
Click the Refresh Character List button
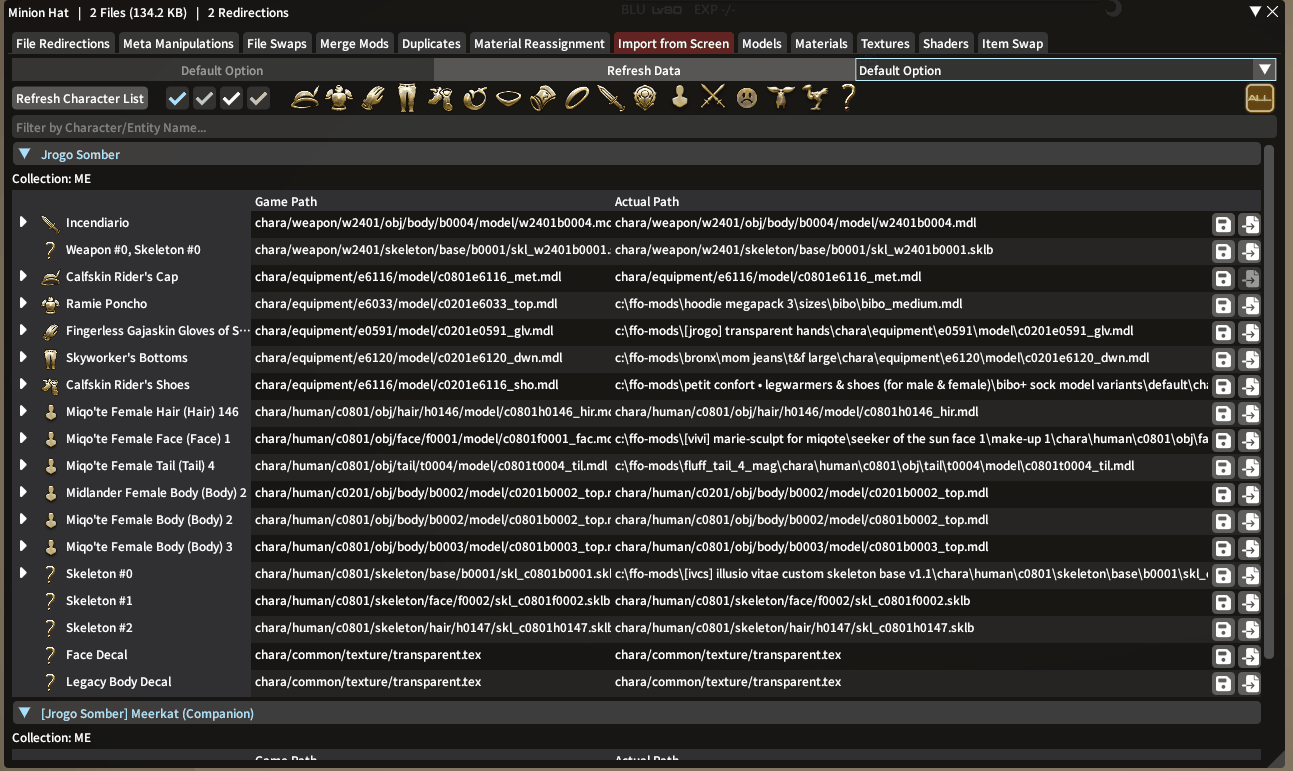pyautogui.click(x=80, y=98)
